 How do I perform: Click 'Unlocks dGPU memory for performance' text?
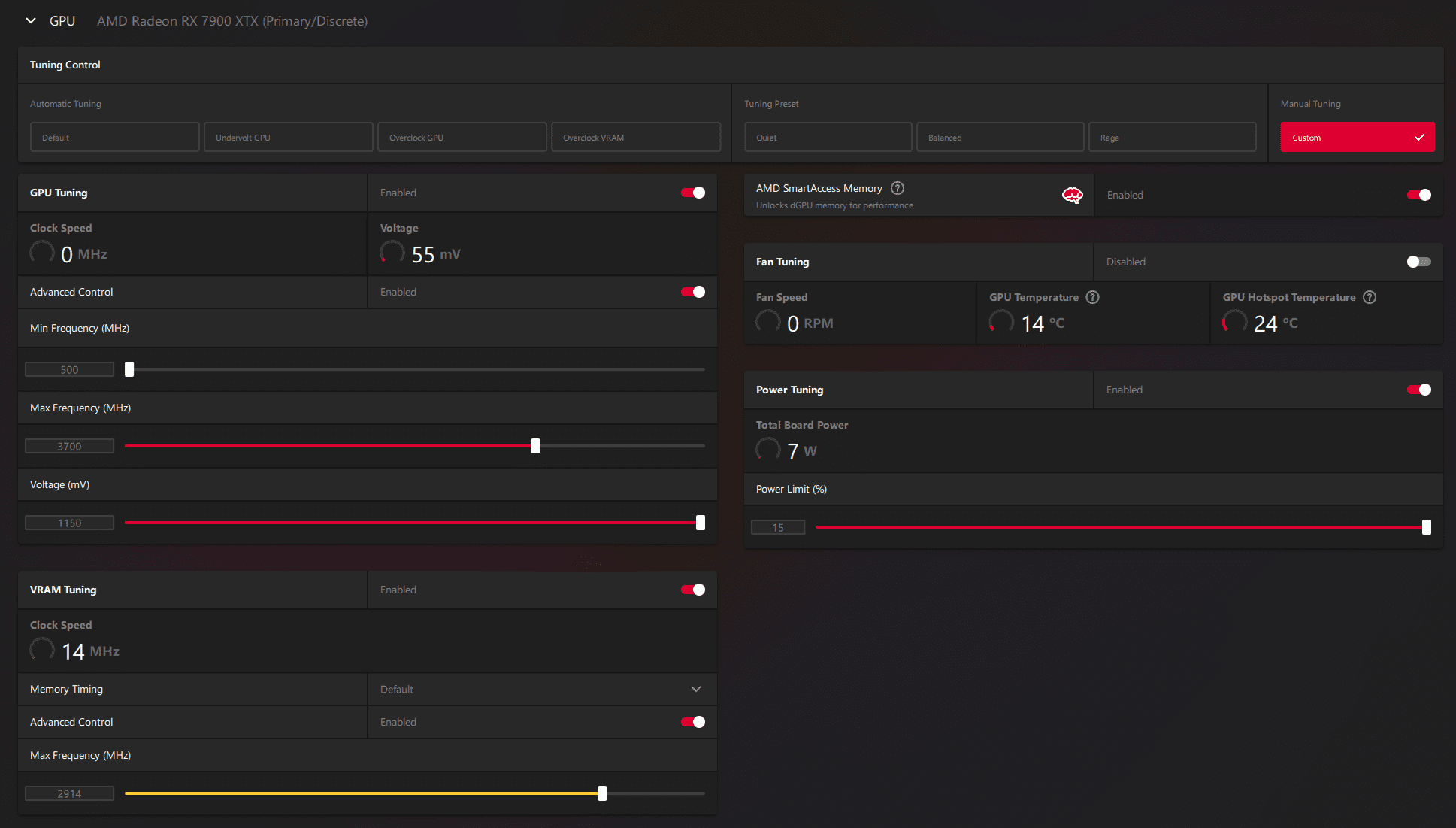834,205
